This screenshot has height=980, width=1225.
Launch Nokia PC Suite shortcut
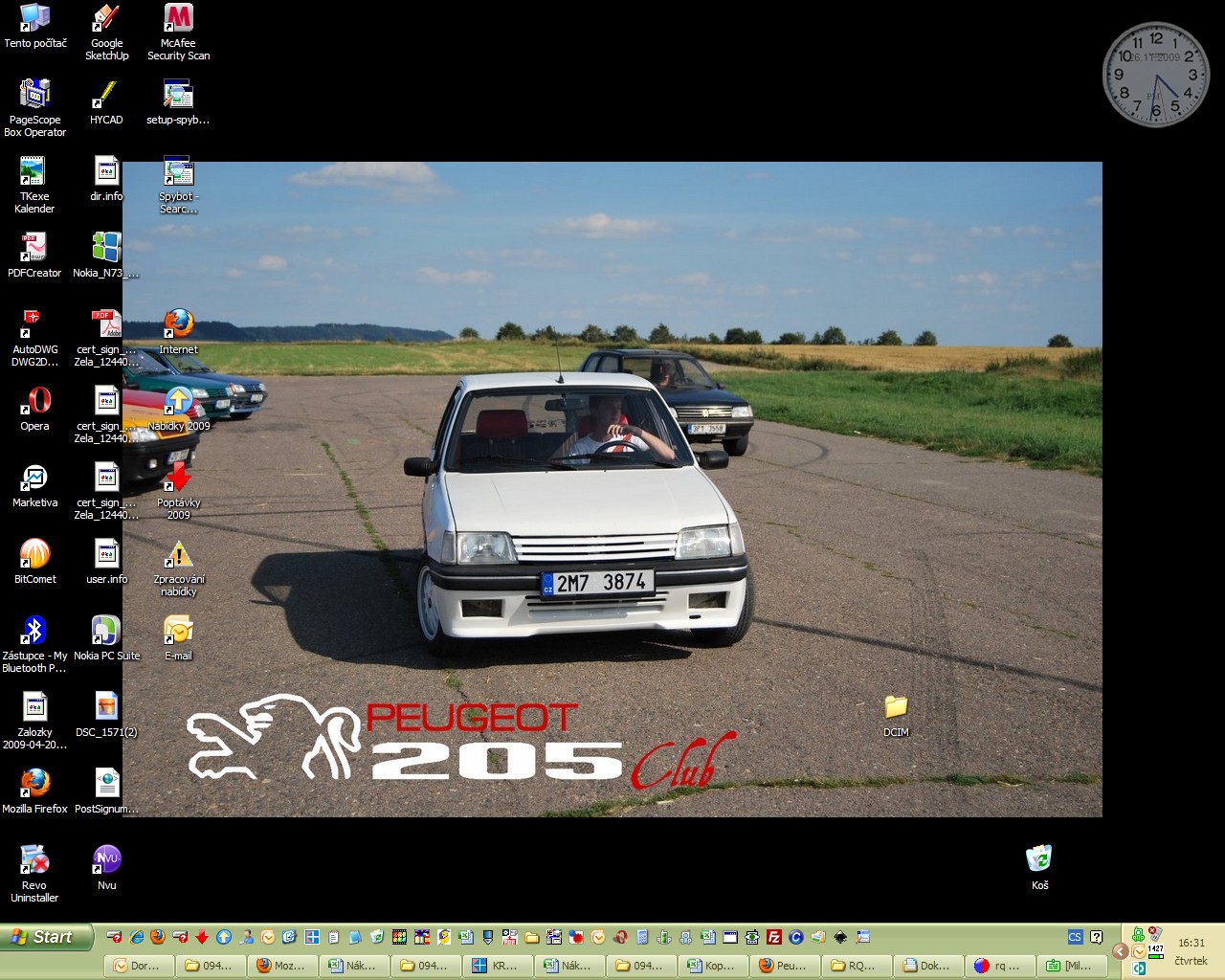tap(106, 631)
